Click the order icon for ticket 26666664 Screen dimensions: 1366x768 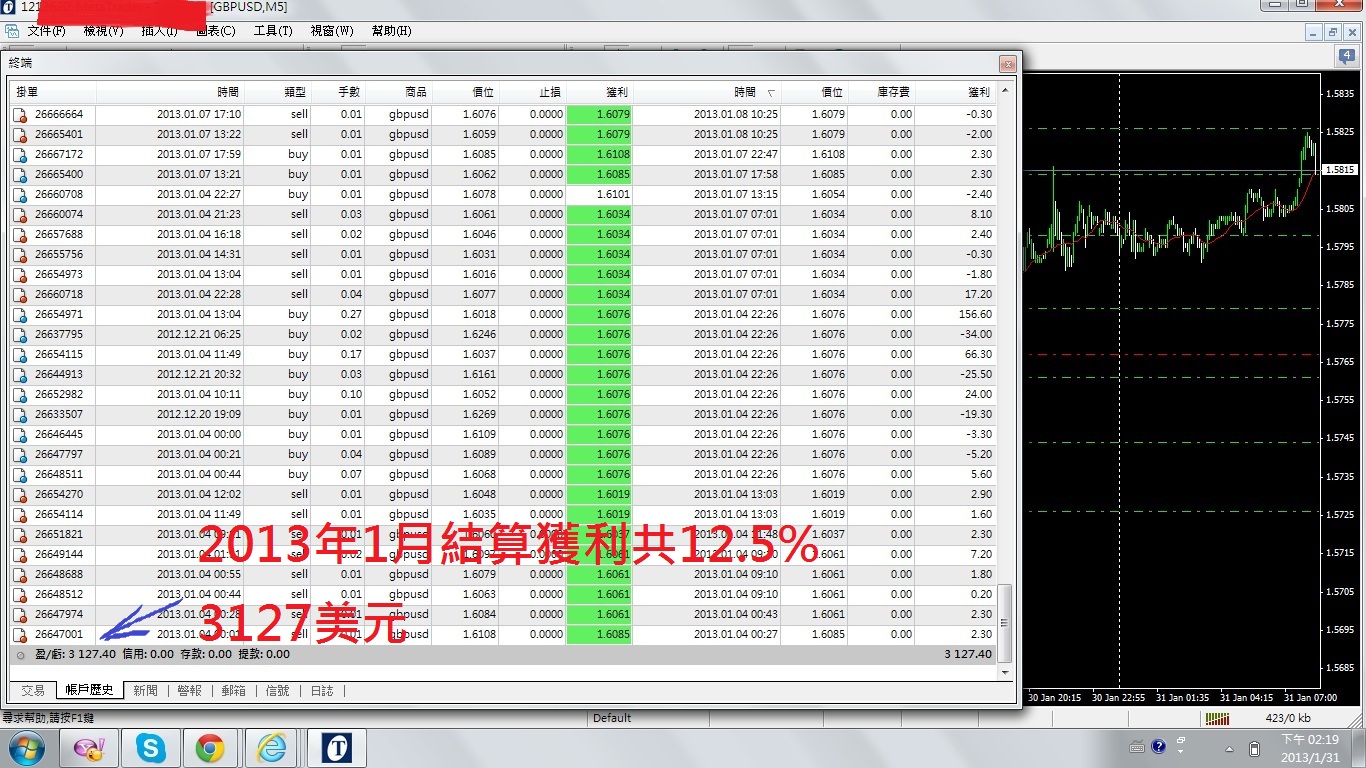20,114
